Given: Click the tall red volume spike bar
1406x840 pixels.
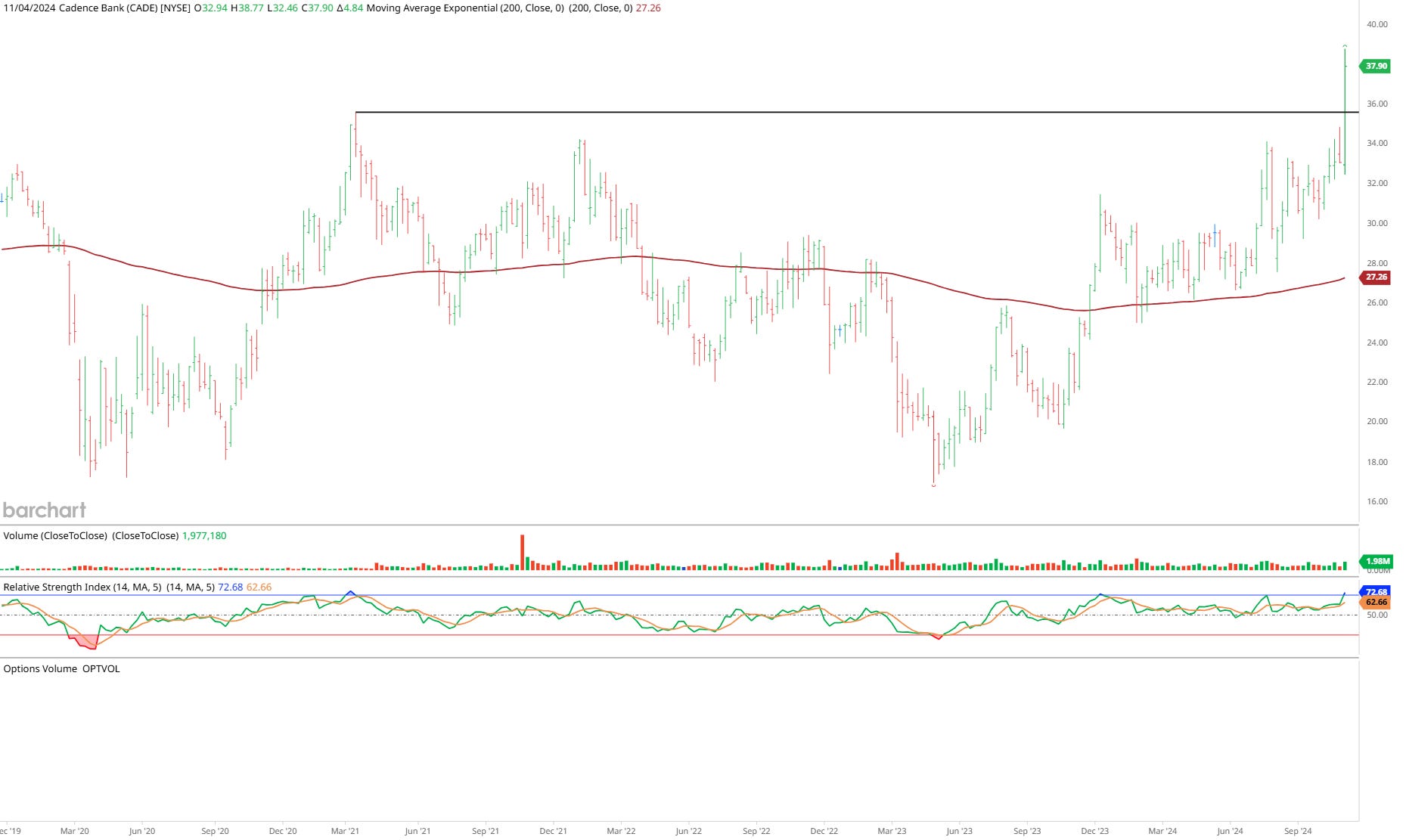Looking at the screenshot, I should click(522, 552).
